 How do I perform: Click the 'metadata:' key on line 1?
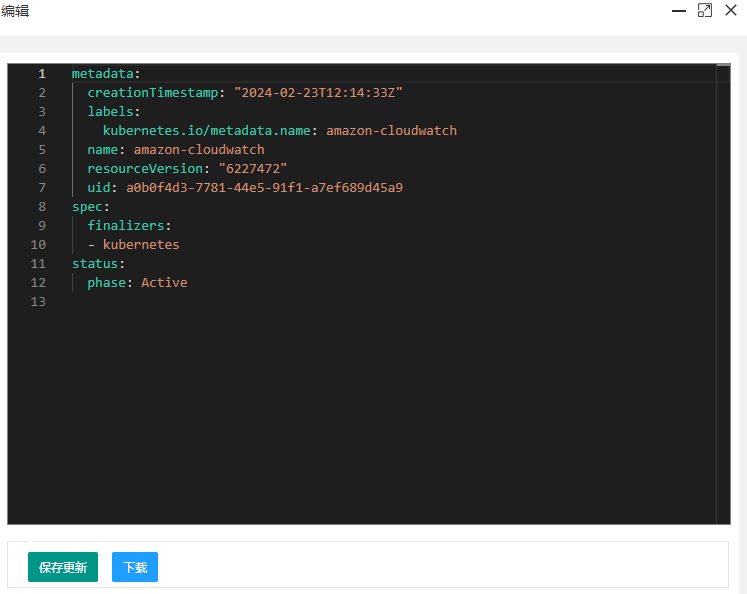[x=106, y=74]
